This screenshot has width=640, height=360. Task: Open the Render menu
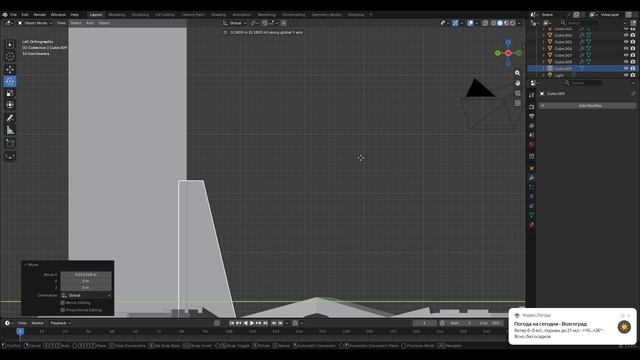click(40, 14)
